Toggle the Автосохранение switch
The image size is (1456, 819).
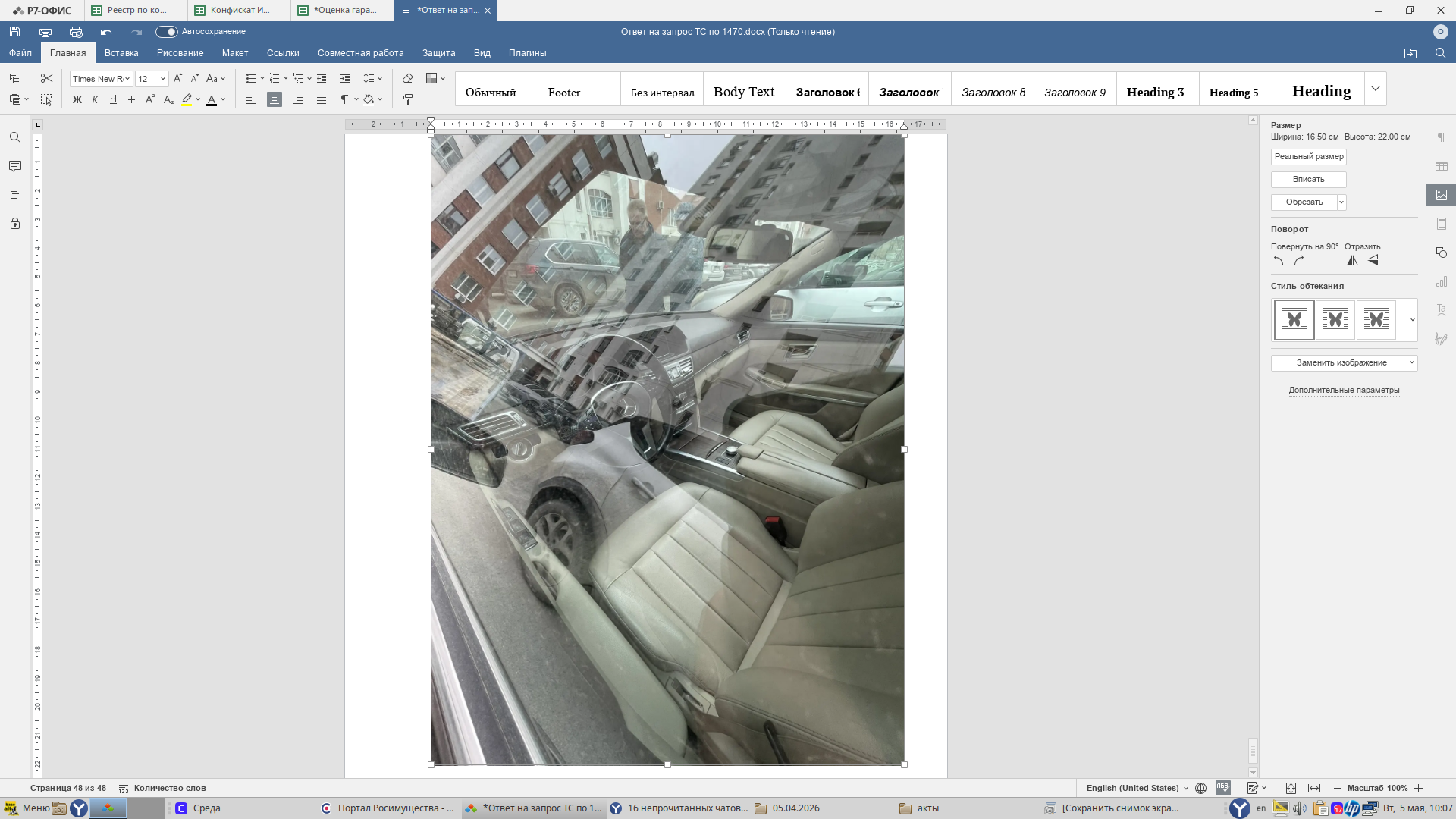pos(166,32)
